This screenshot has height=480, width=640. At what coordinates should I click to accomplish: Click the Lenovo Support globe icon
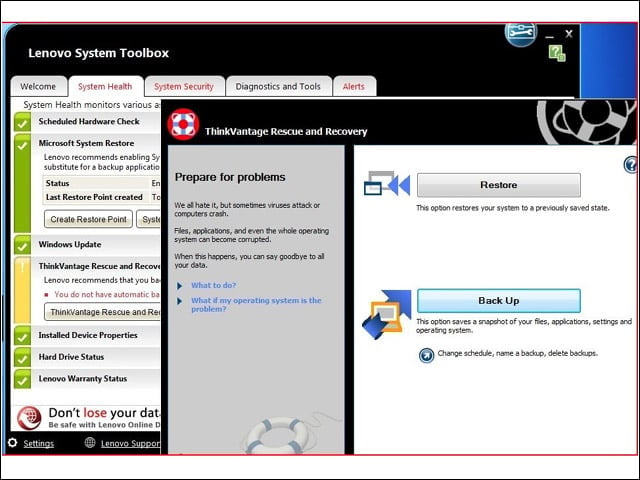[x=90, y=442]
